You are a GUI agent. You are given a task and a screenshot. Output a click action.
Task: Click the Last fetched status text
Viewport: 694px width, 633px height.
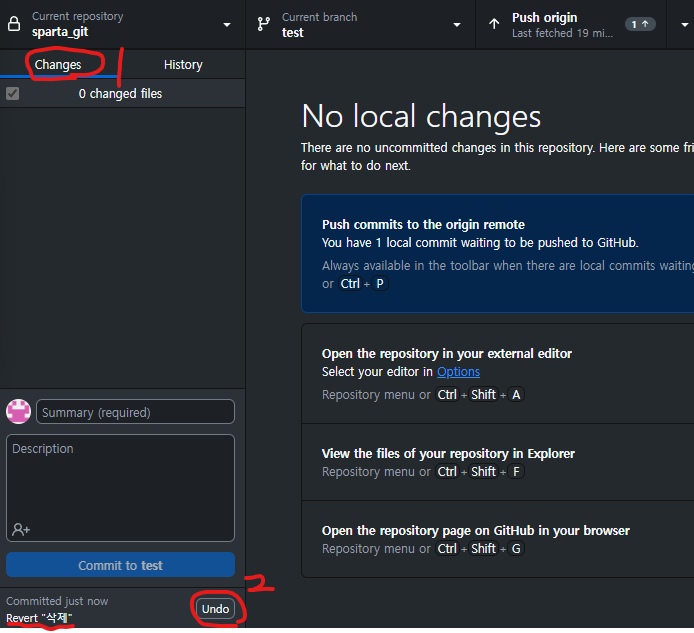(x=562, y=33)
